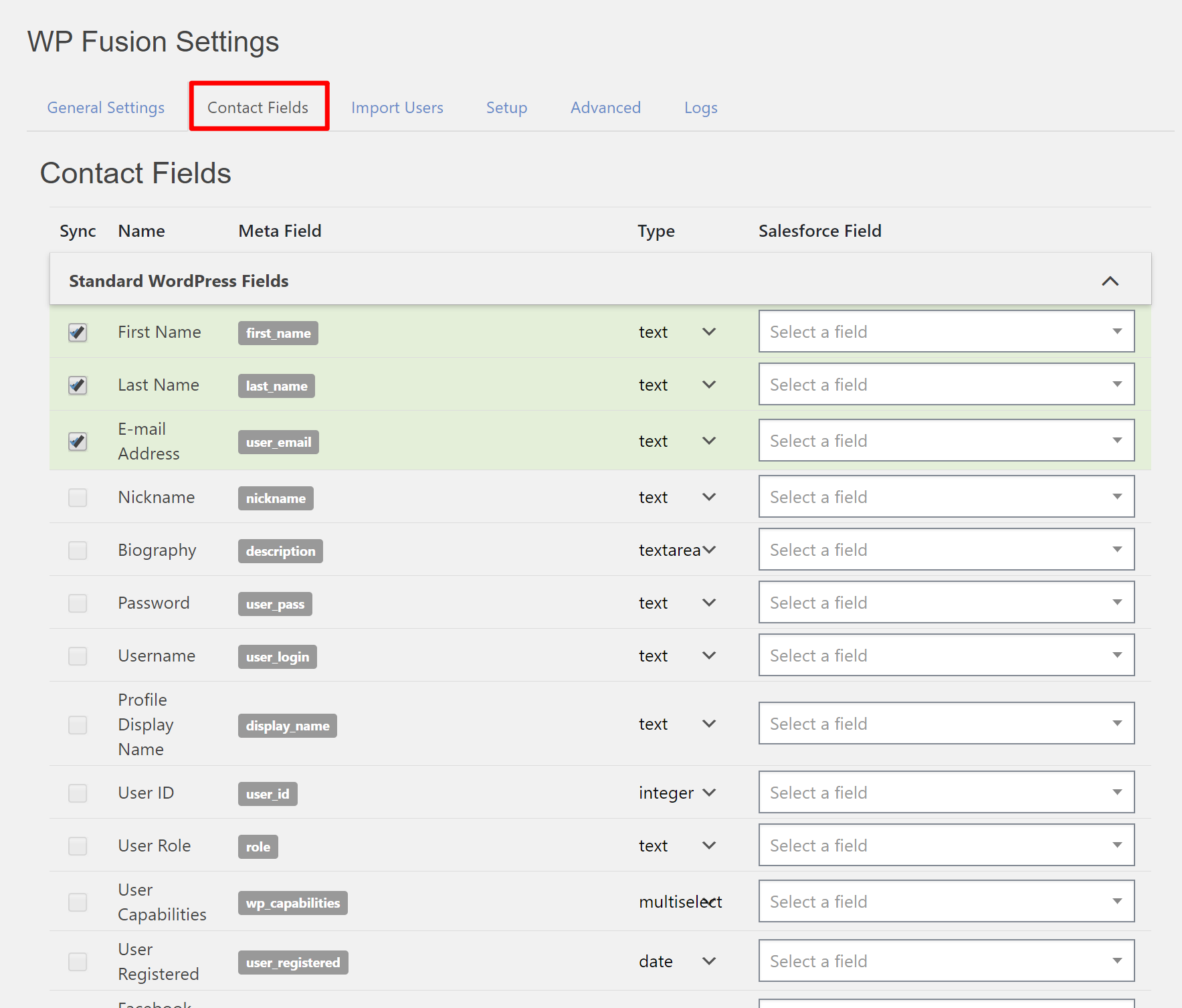
Task: View the Logs tab
Action: click(700, 107)
